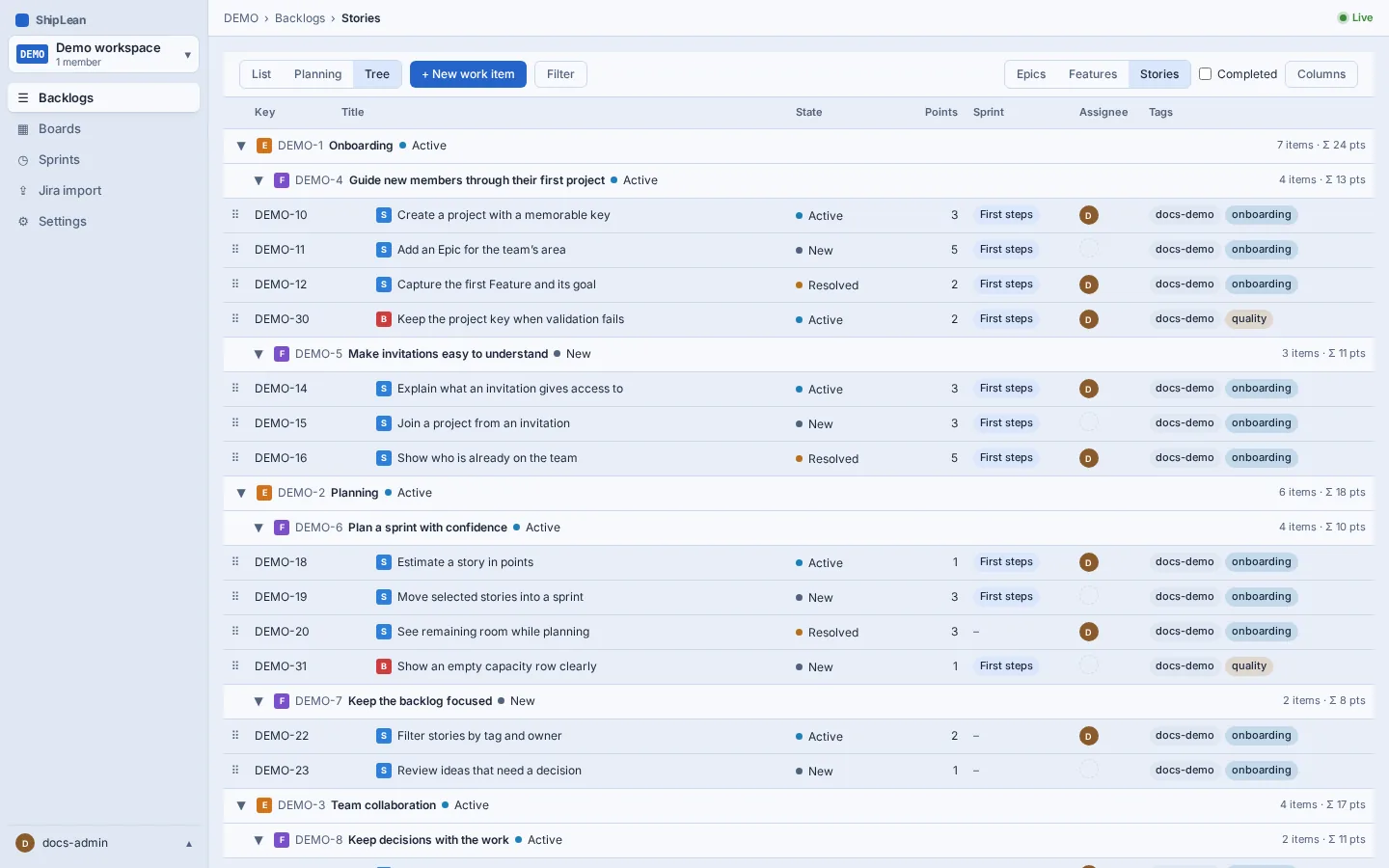Collapse the DEMO-7 feature row

pyautogui.click(x=259, y=701)
